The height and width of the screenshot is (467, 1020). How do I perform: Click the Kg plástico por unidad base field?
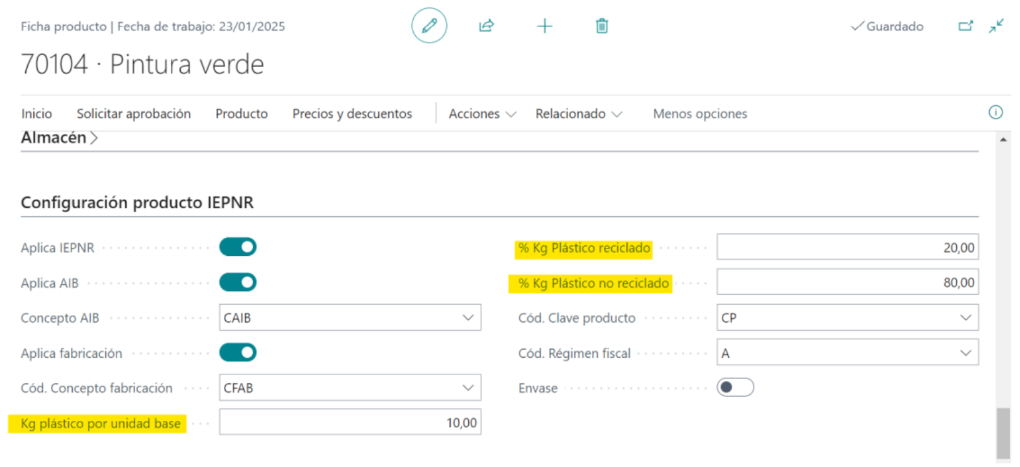[350, 423]
